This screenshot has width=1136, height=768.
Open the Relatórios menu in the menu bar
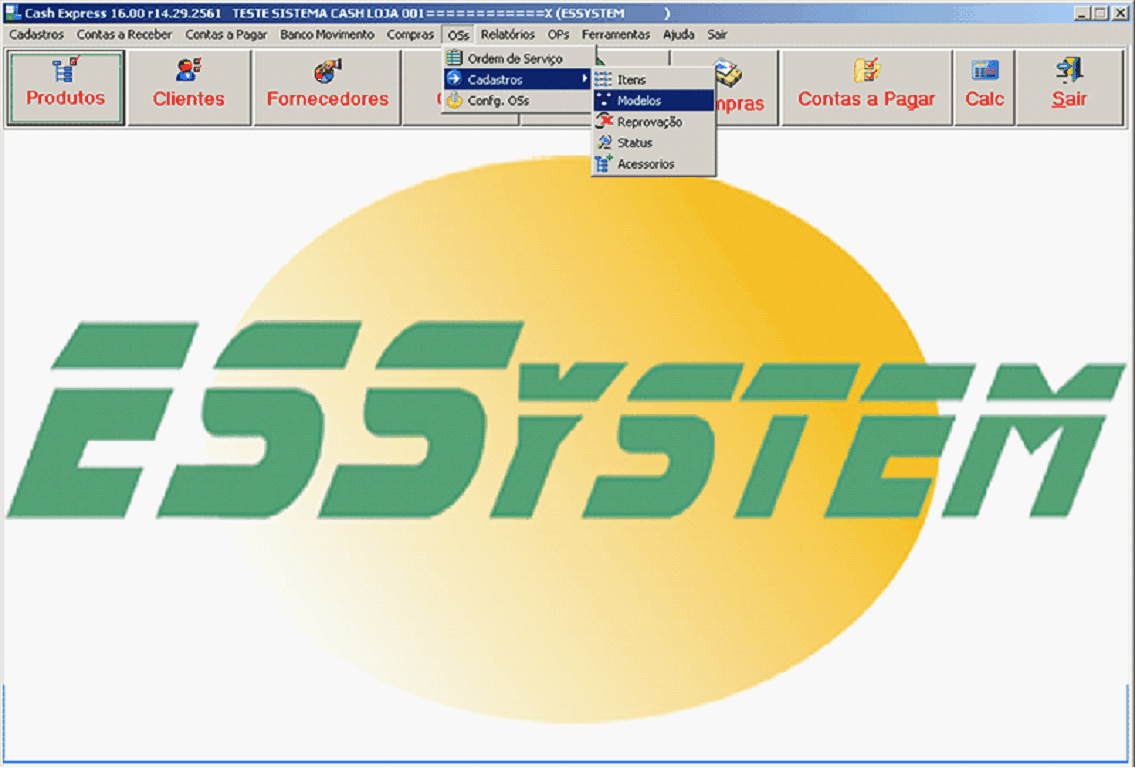[507, 35]
